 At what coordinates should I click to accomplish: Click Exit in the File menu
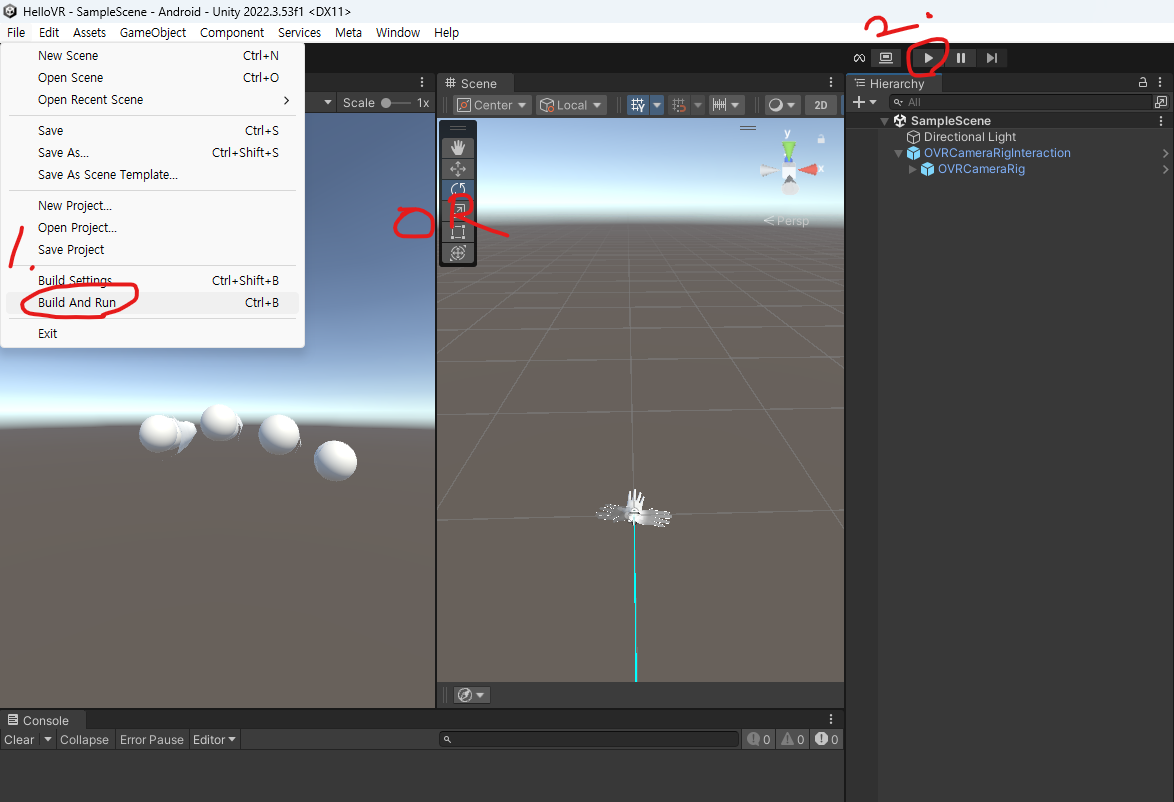(x=153, y=334)
